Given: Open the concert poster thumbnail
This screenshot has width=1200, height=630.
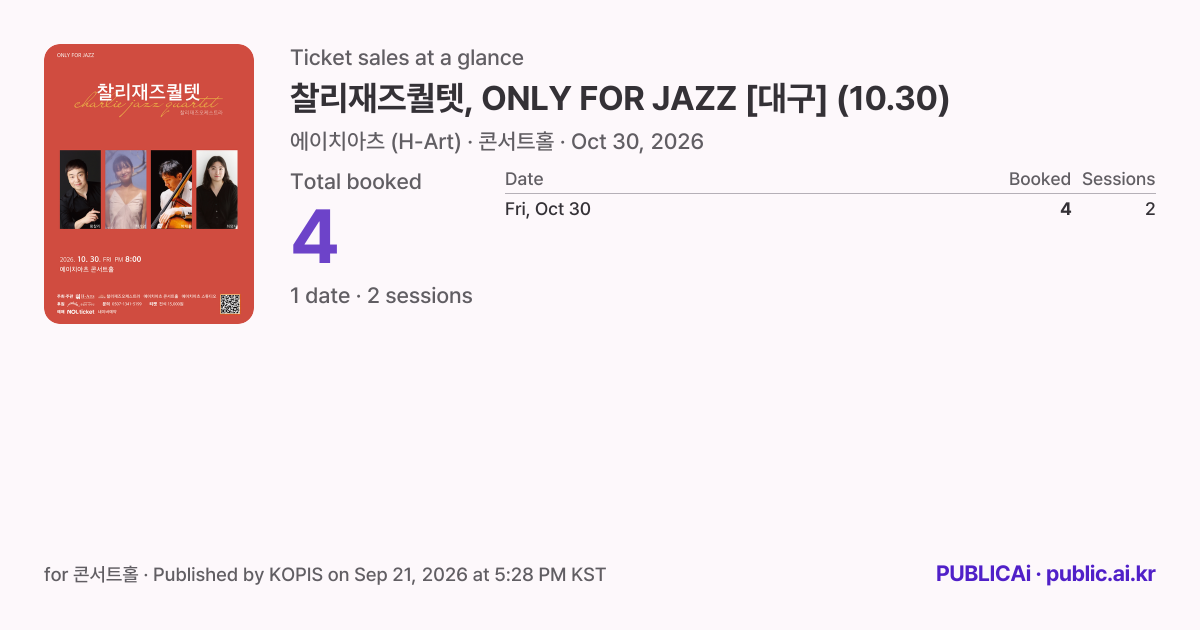Looking at the screenshot, I should point(149,184).
